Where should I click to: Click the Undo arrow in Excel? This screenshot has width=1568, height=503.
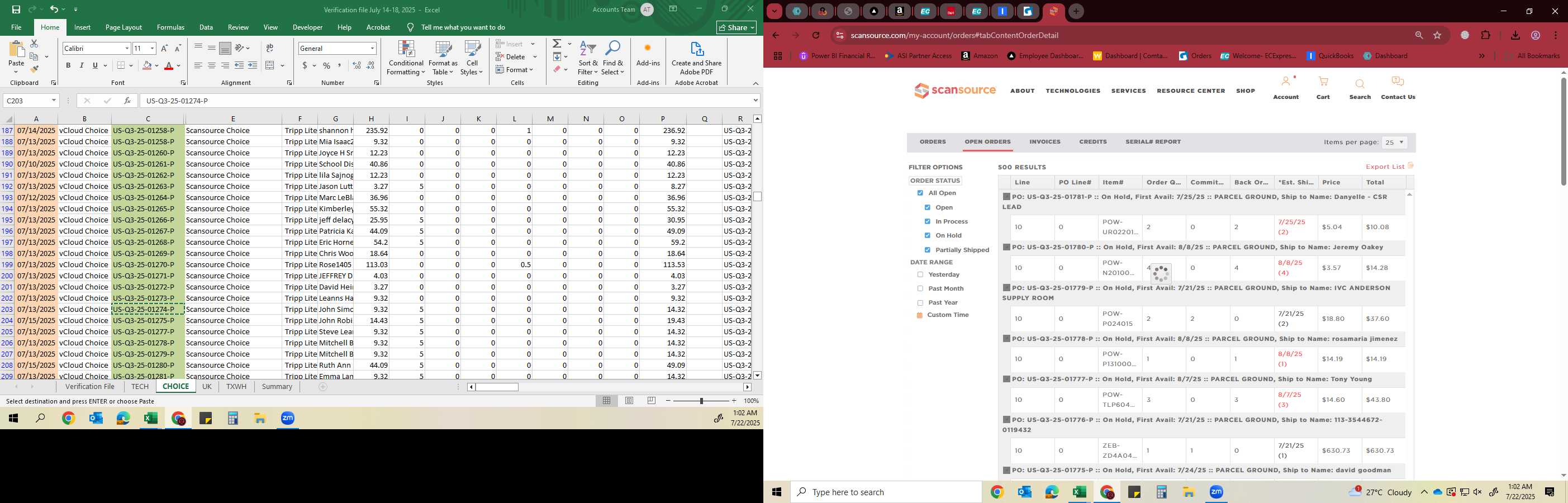(x=54, y=9)
